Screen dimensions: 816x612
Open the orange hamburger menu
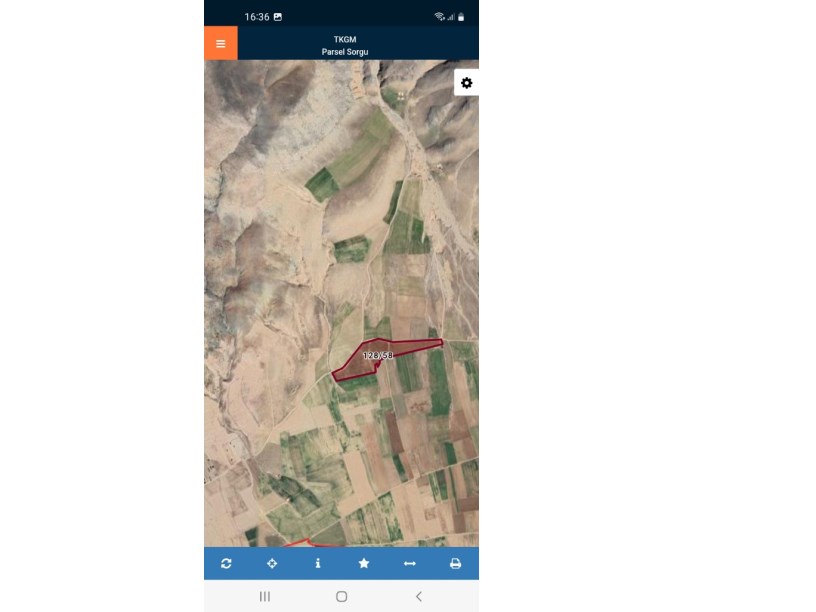pyautogui.click(x=221, y=43)
